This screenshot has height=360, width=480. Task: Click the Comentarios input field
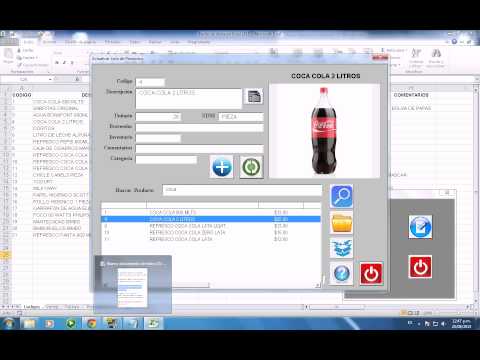(200, 148)
